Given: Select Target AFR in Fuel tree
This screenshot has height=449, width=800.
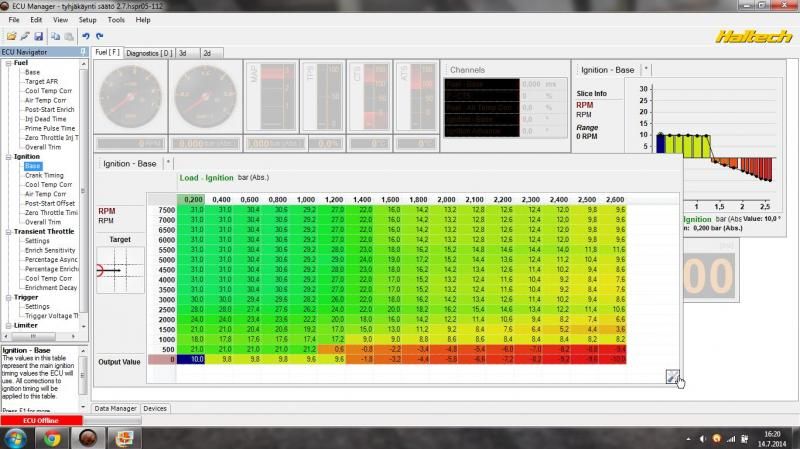Looking at the screenshot, I should tap(43, 82).
